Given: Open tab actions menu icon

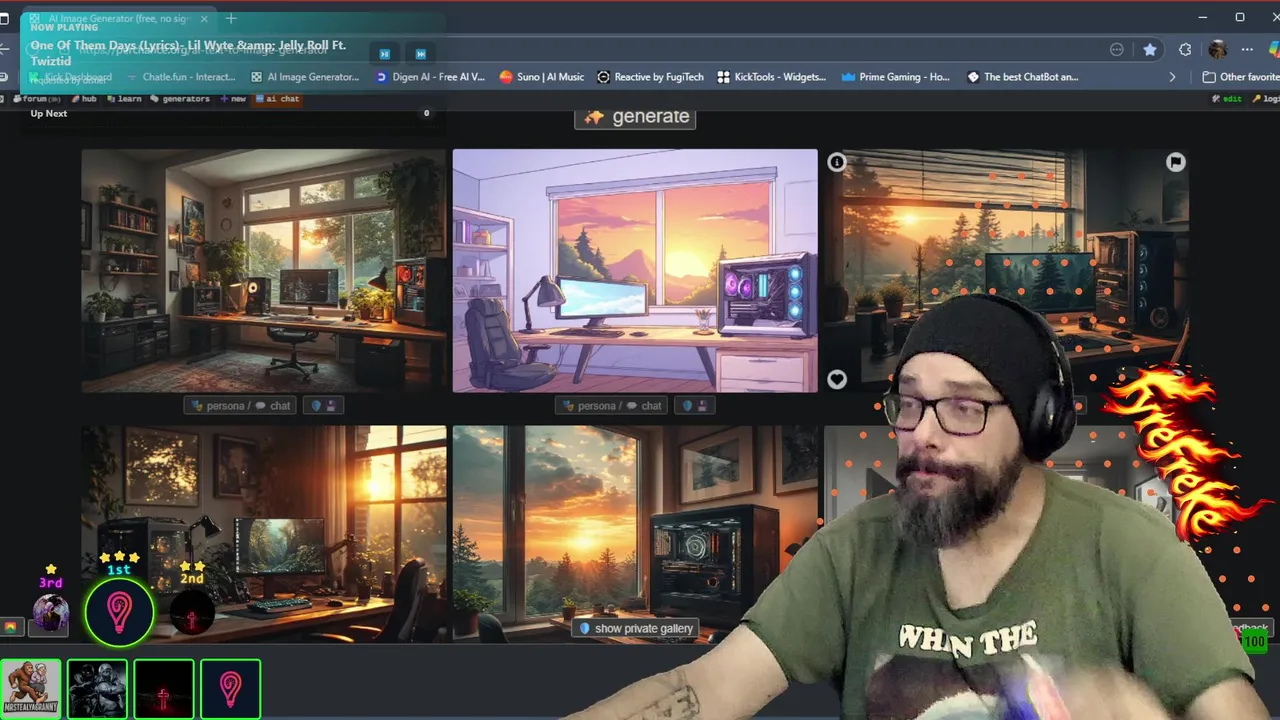Looking at the screenshot, I should (x=4, y=18).
